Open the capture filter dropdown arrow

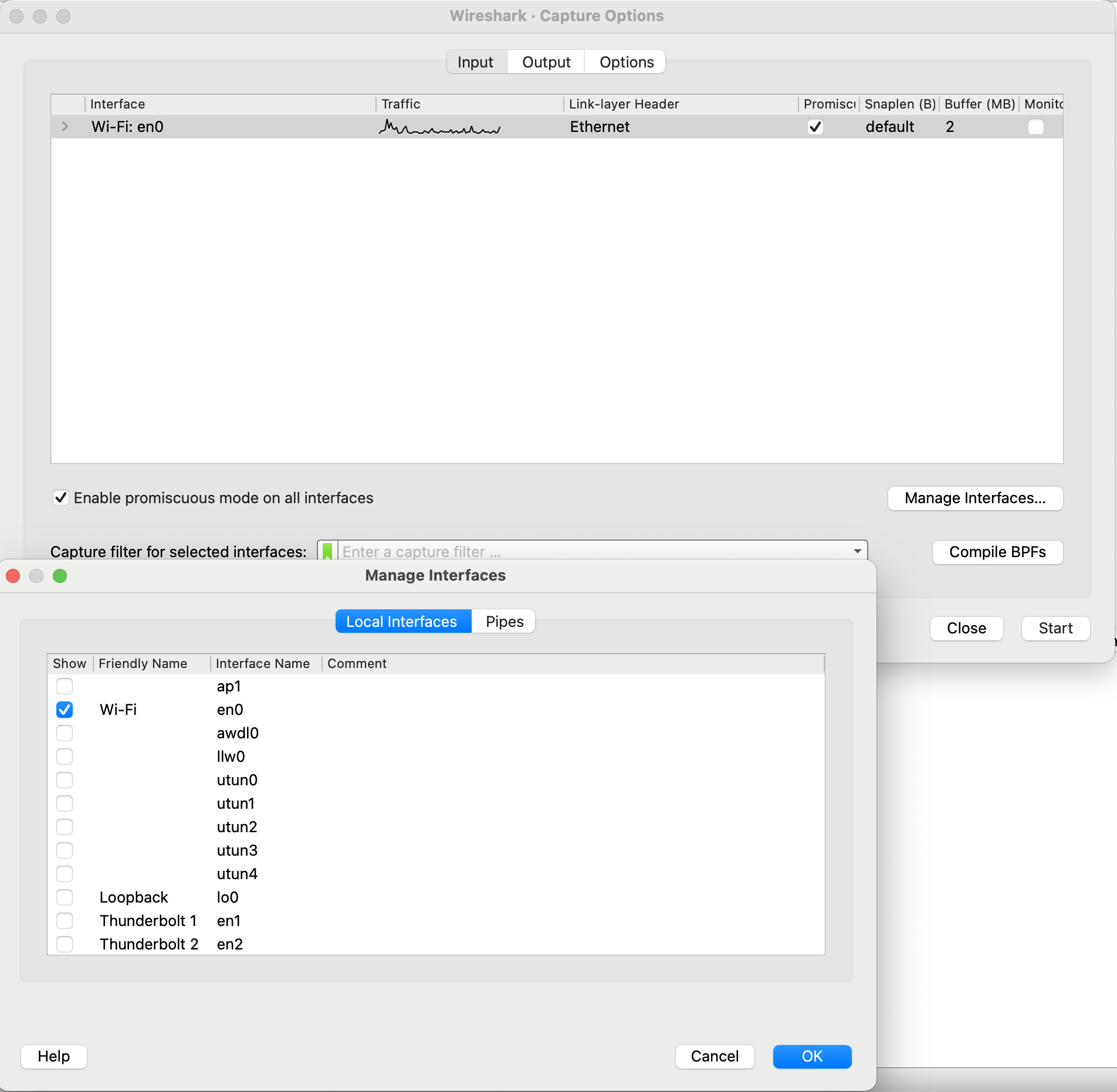(857, 551)
